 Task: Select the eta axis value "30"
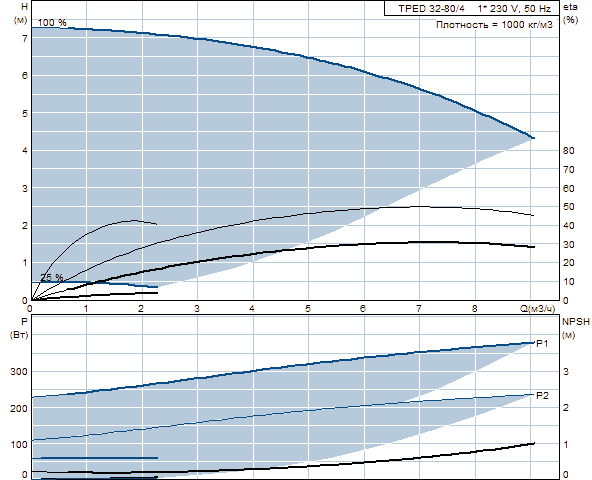[568, 244]
